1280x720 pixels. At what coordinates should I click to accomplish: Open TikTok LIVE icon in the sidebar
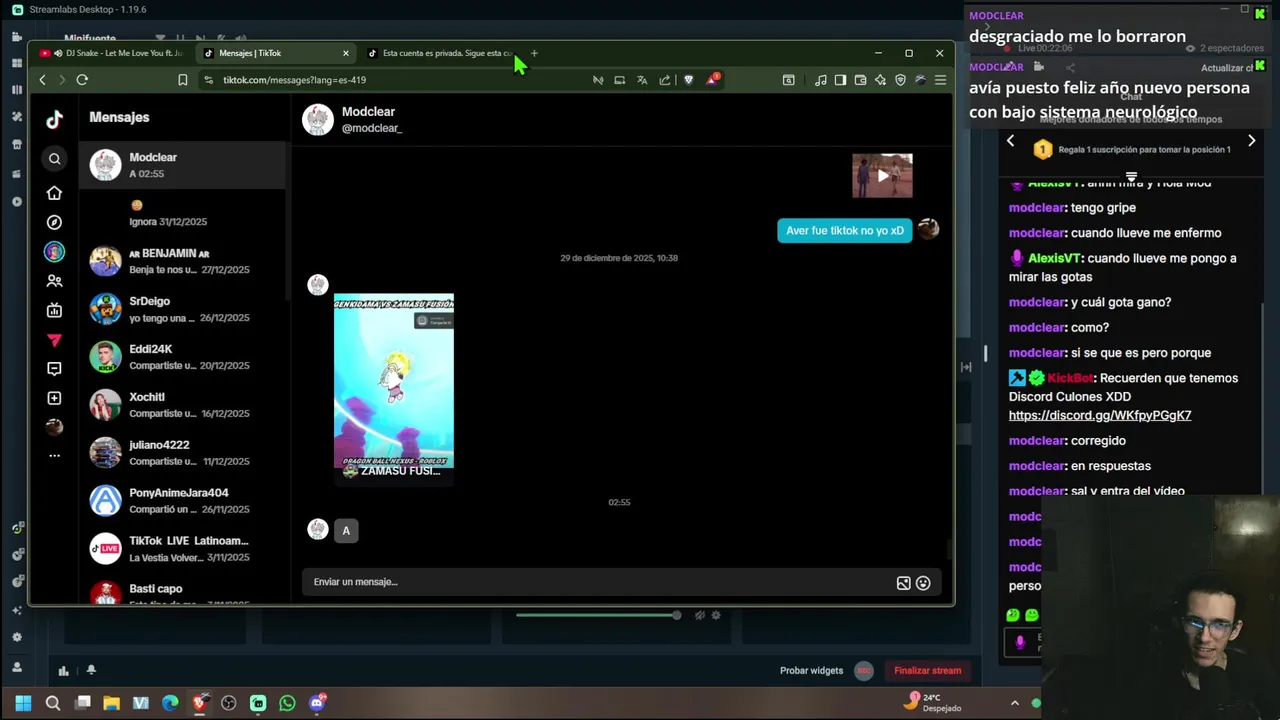(55, 311)
